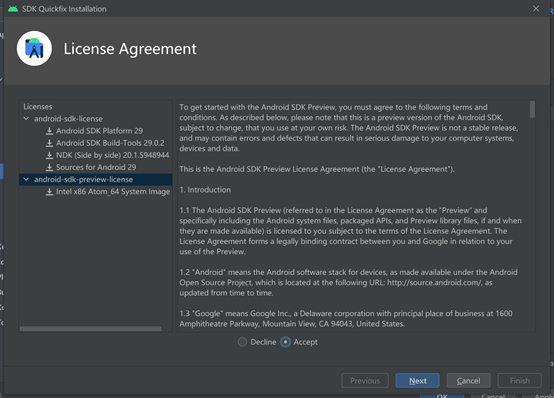Select Android SDK Build-Tools 29.0.2 entry
This screenshot has width=554, height=398.
click(x=110, y=143)
